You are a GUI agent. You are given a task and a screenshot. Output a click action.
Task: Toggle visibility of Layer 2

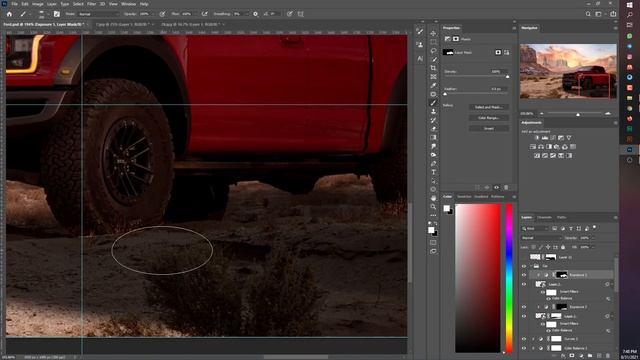tap(524, 284)
